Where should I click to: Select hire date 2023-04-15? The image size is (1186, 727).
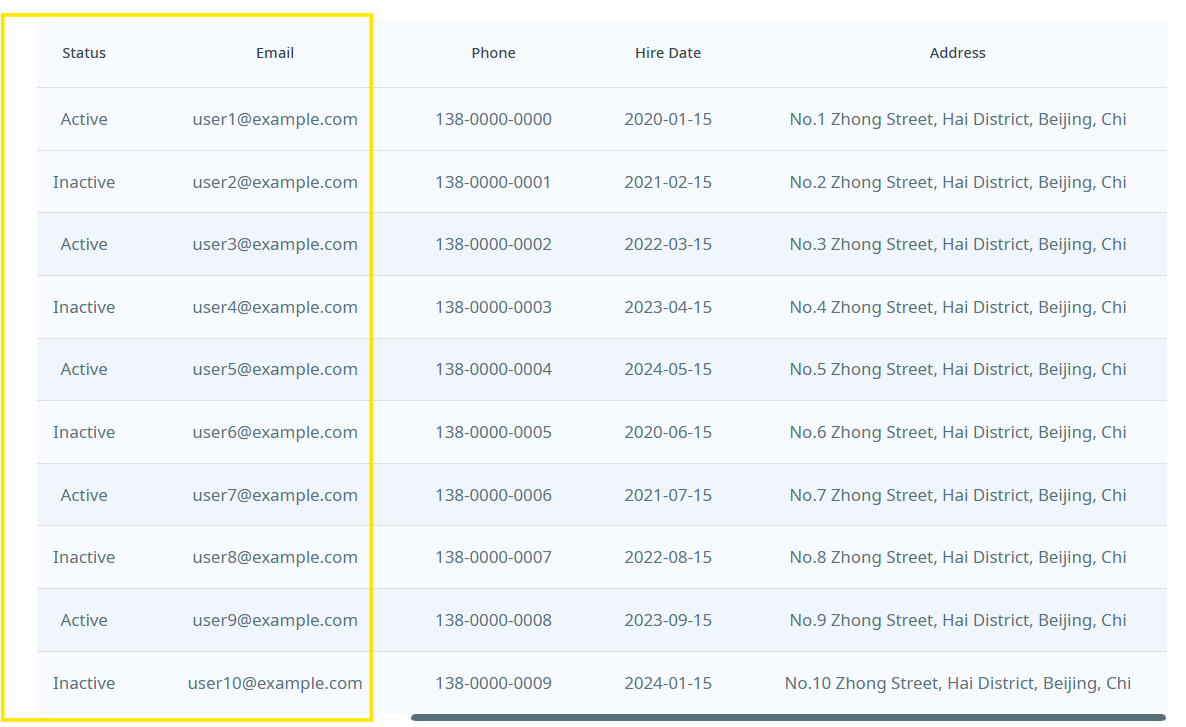668,307
